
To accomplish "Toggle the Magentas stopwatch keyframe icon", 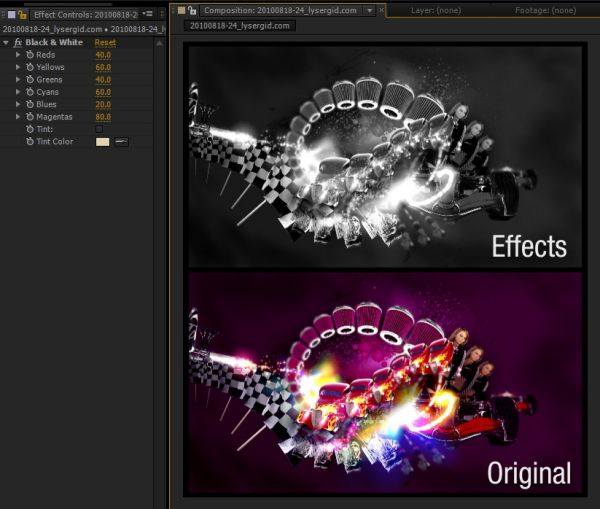I will tap(30, 117).
